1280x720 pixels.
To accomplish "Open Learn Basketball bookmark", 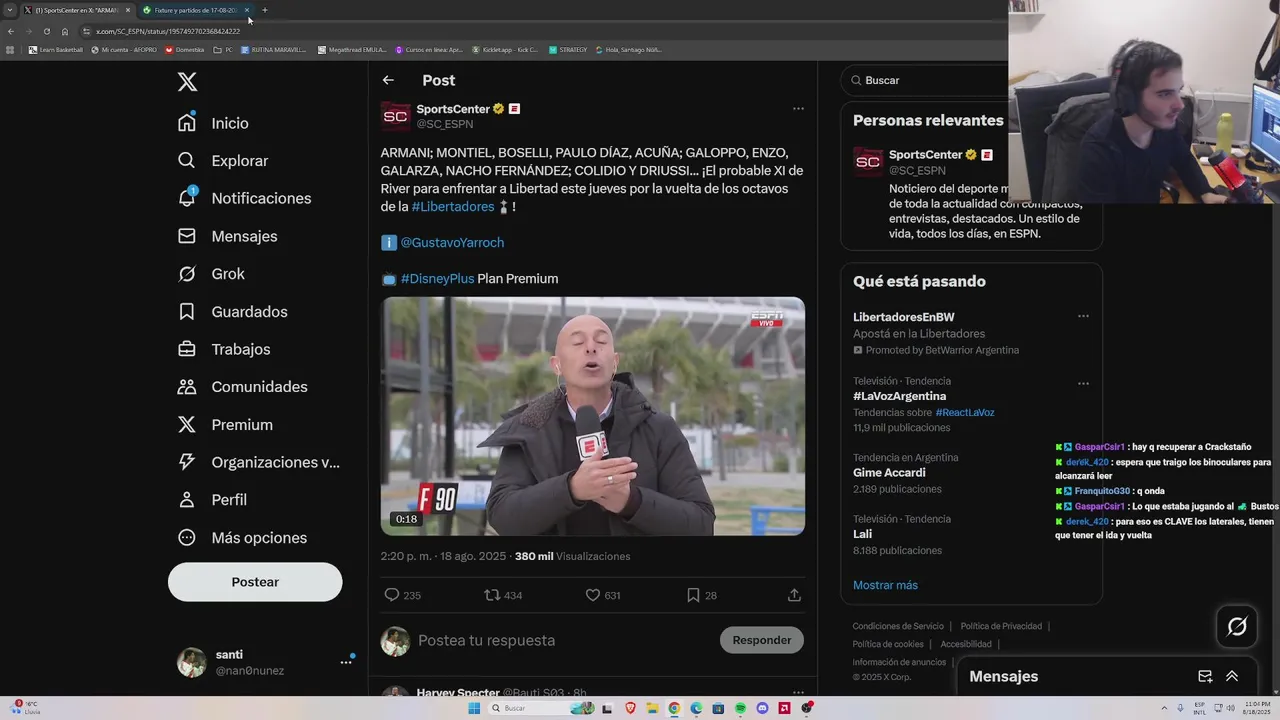I will (x=56, y=49).
